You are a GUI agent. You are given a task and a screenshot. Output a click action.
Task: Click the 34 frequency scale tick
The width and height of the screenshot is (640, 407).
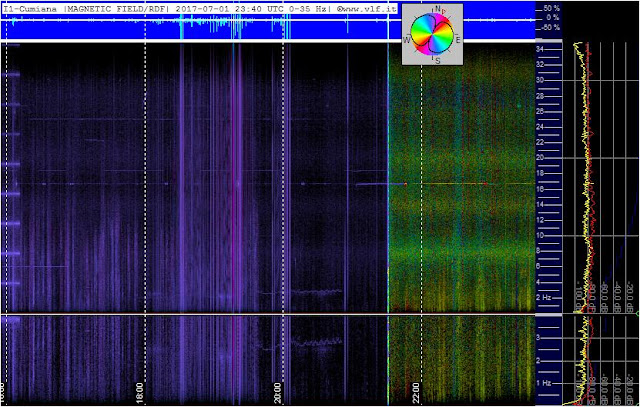point(540,49)
